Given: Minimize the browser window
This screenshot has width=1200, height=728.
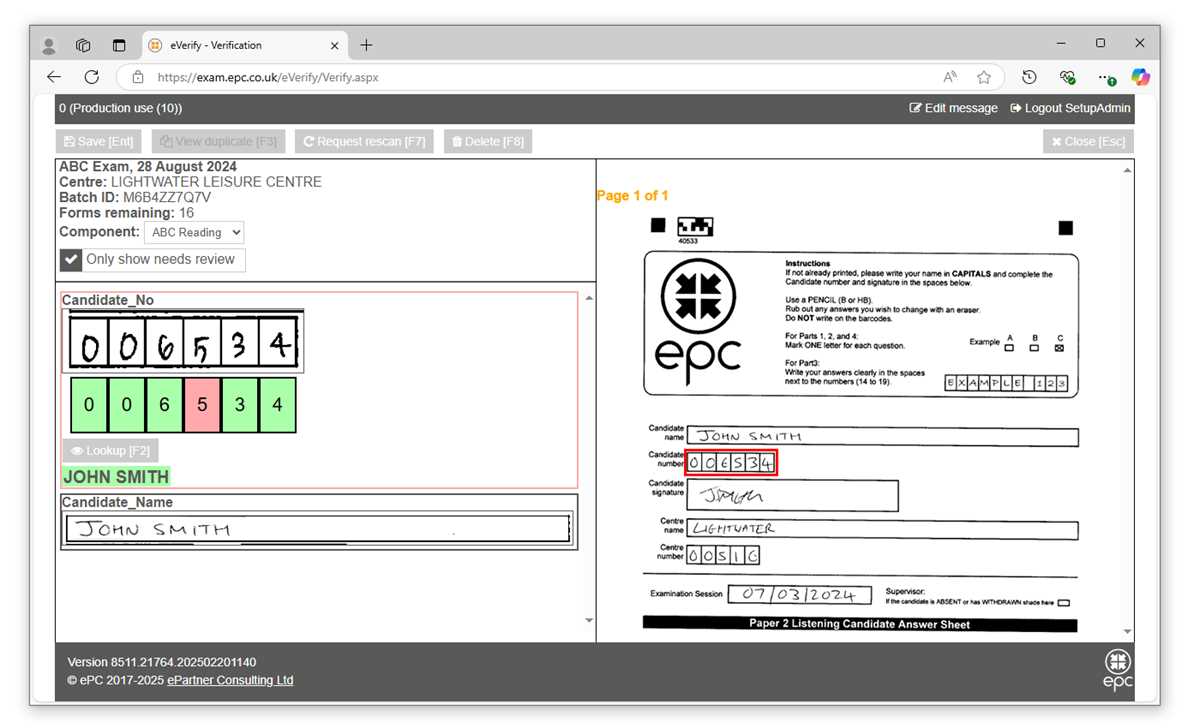Looking at the screenshot, I should pos(1061,44).
